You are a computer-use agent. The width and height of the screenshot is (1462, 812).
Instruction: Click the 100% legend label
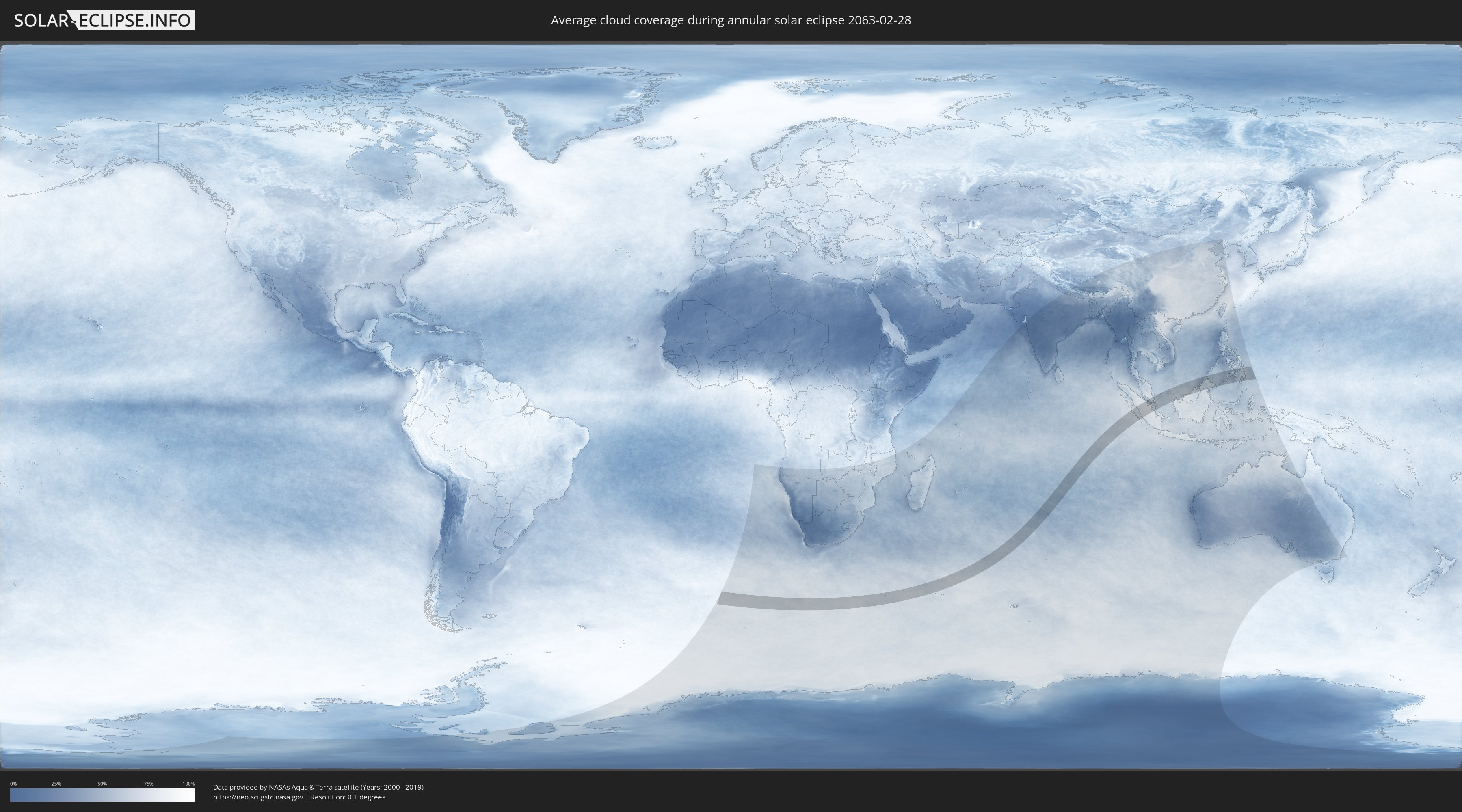[x=188, y=784]
